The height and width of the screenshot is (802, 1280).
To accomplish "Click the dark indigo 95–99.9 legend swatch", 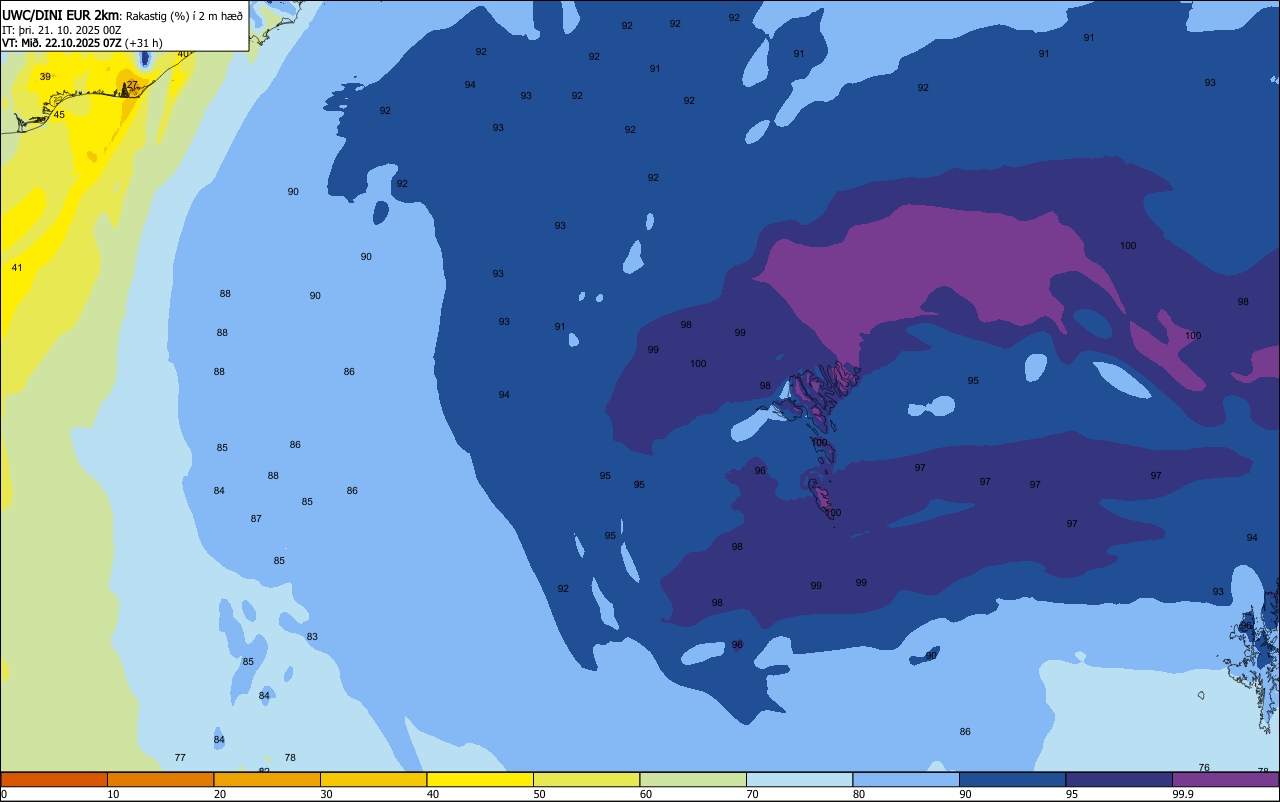I will click(x=1119, y=779).
